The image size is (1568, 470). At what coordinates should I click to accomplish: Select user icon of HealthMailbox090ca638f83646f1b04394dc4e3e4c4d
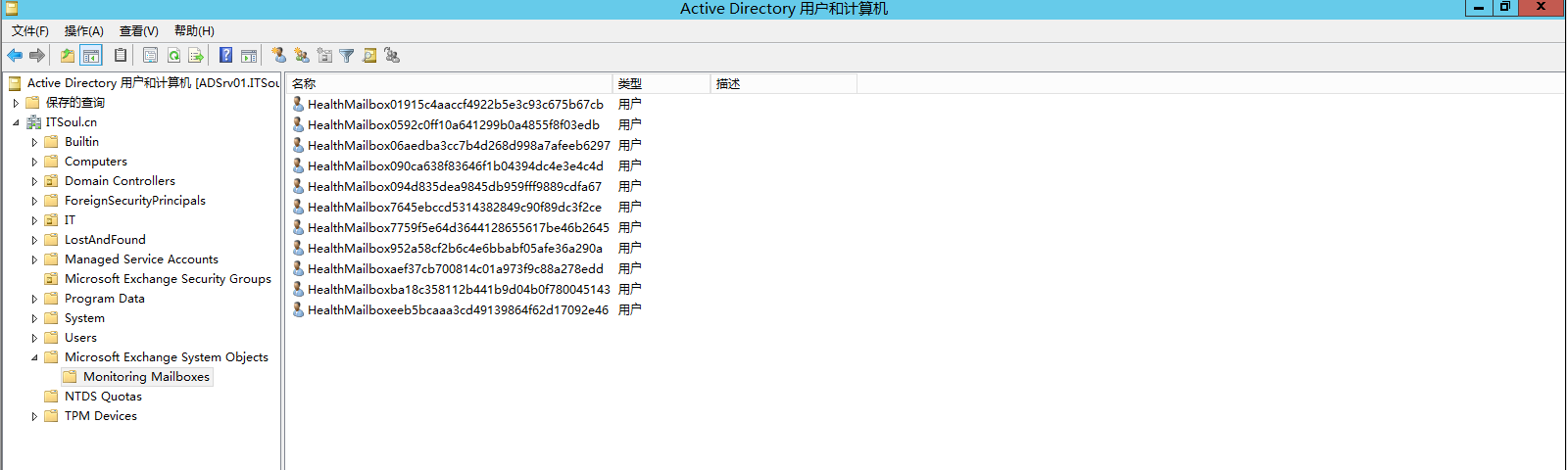pos(299,165)
